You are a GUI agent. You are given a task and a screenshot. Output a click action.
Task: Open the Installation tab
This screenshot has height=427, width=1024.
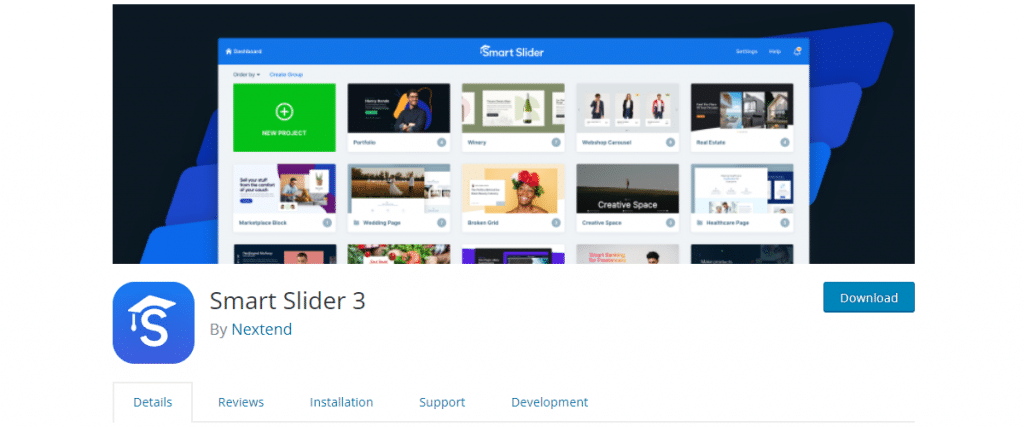(341, 402)
